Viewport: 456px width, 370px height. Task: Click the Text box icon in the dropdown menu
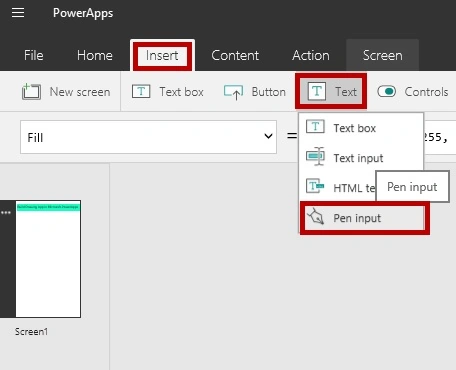[x=315, y=127]
